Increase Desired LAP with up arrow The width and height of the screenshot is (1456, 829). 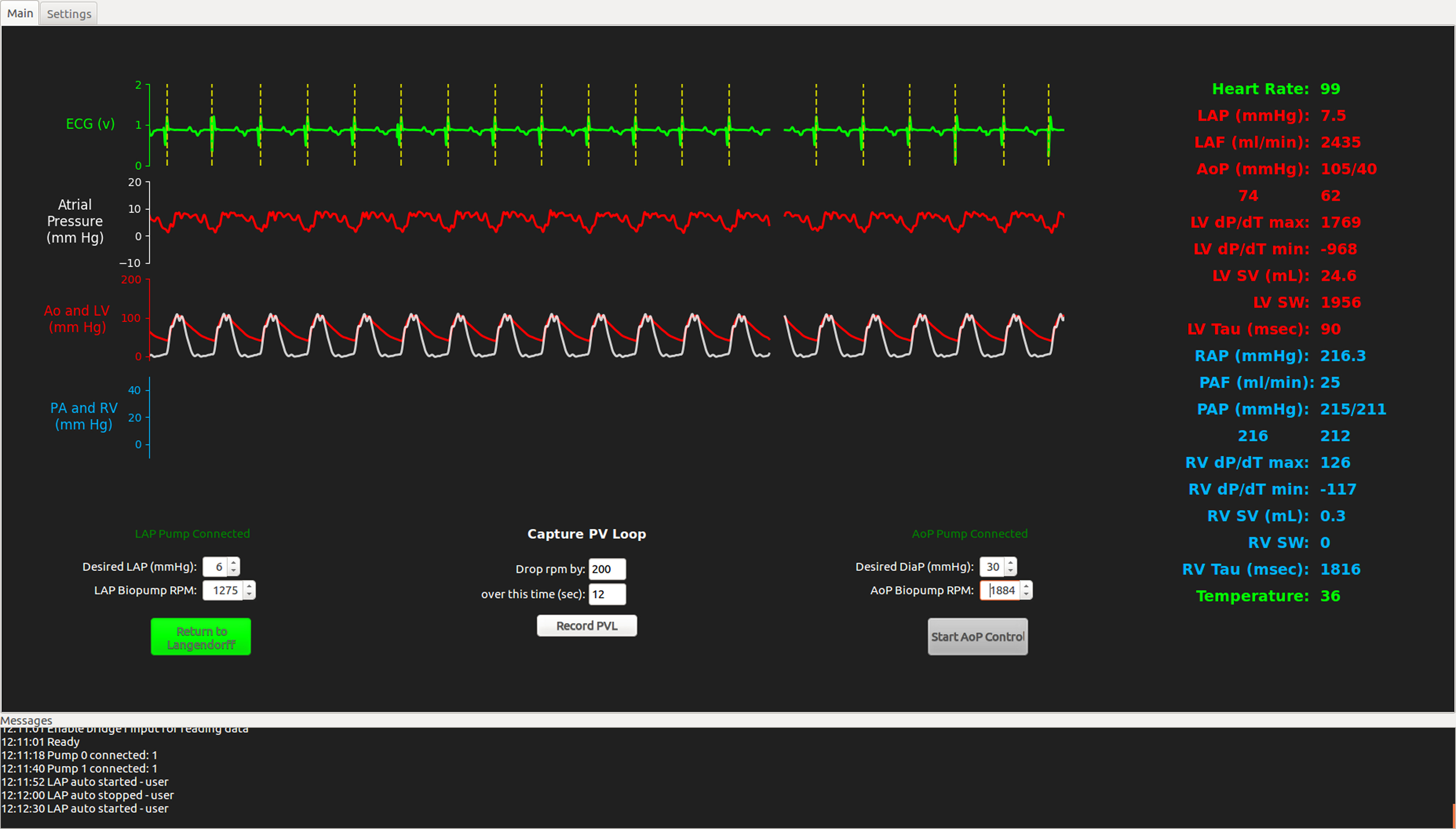tap(233, 562)
